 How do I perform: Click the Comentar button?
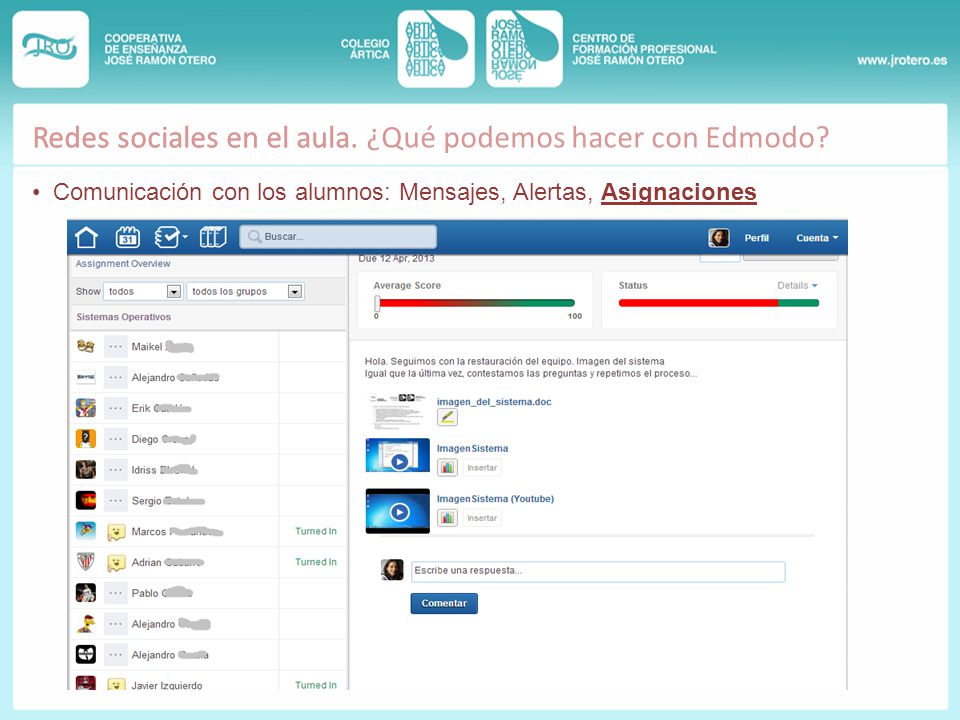[x=444, y=603]
